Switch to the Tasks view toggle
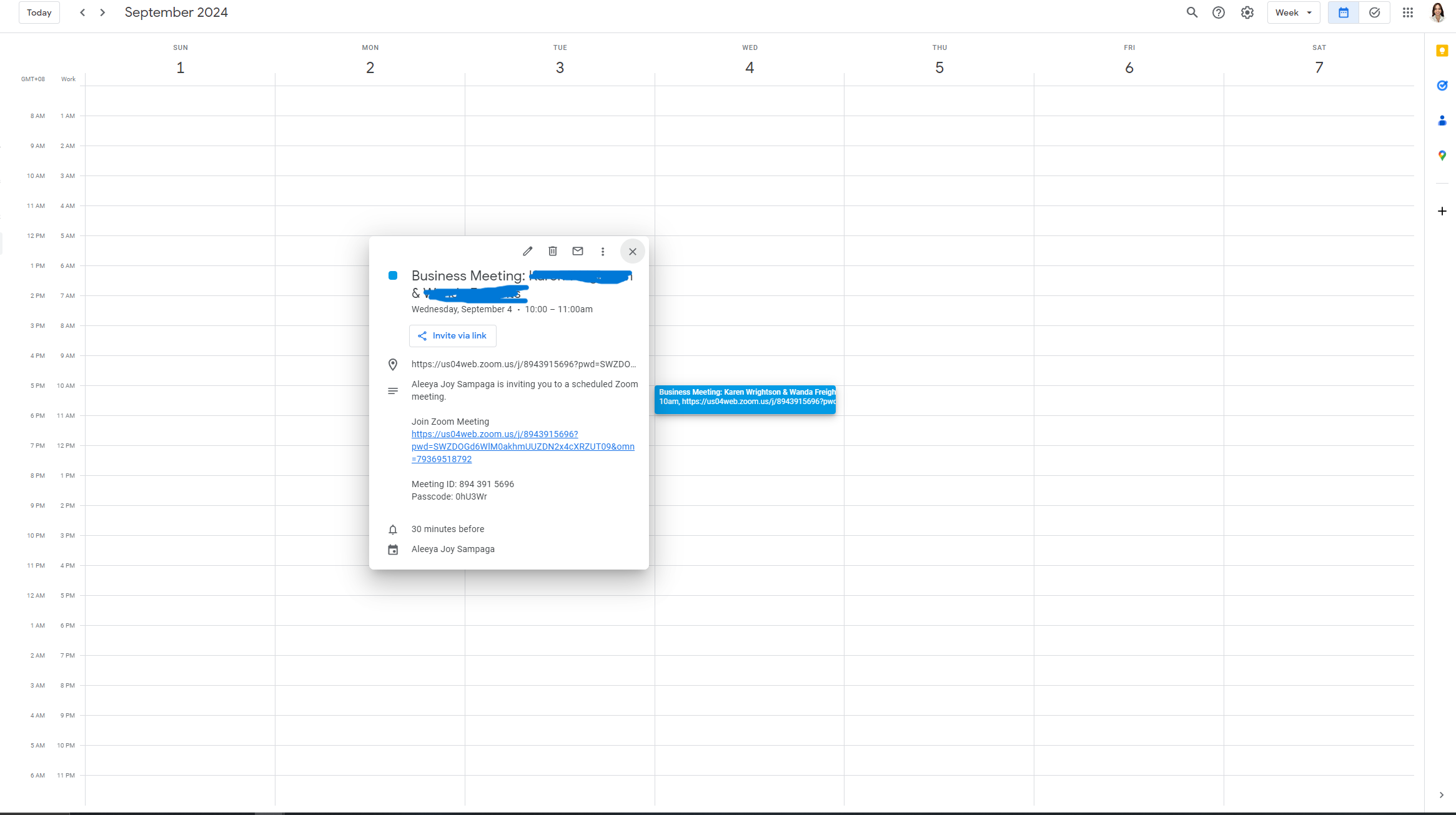The height and width of the screenshot is (815, 1456). [x=1375, y=12]
